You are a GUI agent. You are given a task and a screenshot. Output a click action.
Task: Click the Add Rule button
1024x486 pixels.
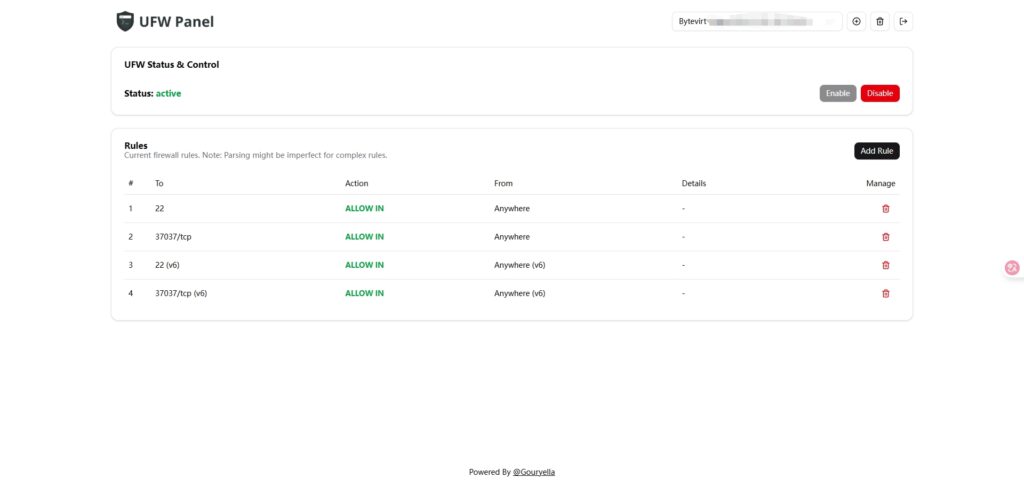point(876,151)
